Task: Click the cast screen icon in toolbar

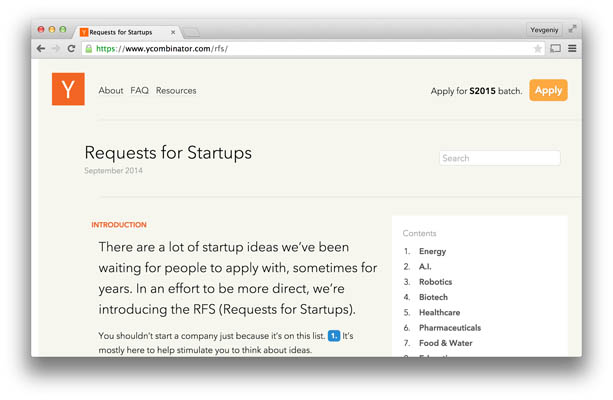Action: click(x=556, y=49)
